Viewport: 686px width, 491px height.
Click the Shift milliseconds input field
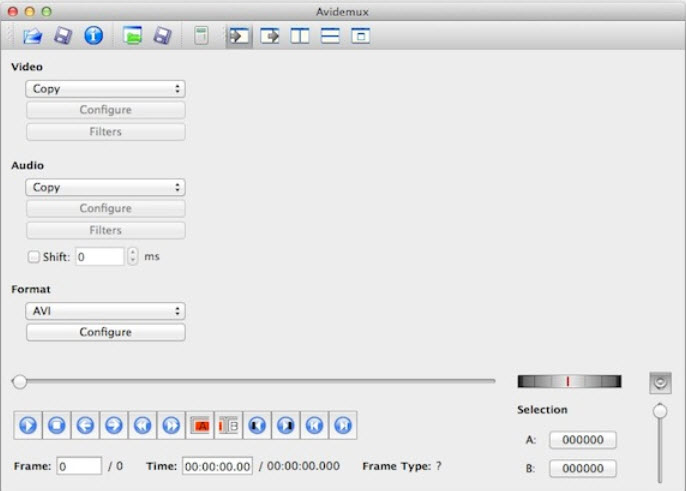tap(100, 257)
